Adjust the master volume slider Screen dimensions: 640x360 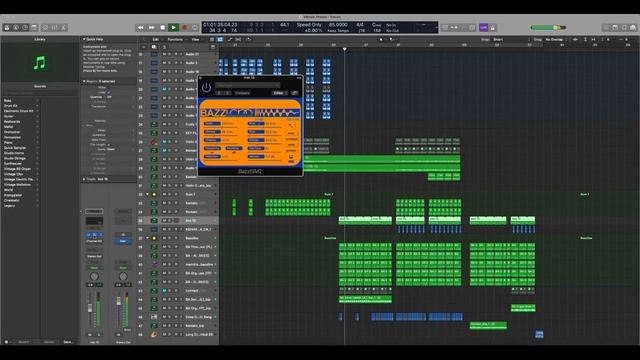tap(548, 27)
